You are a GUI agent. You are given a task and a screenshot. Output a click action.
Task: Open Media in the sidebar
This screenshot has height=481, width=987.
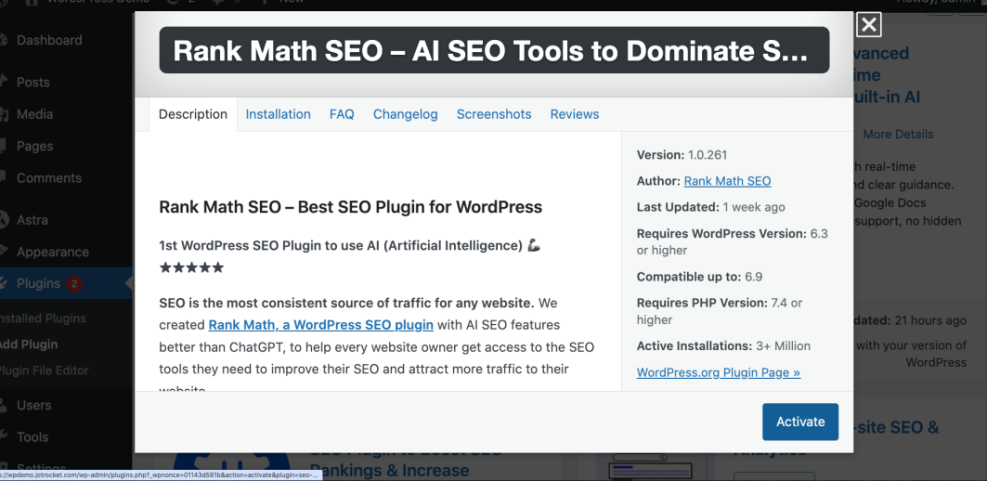pos(35,115)
